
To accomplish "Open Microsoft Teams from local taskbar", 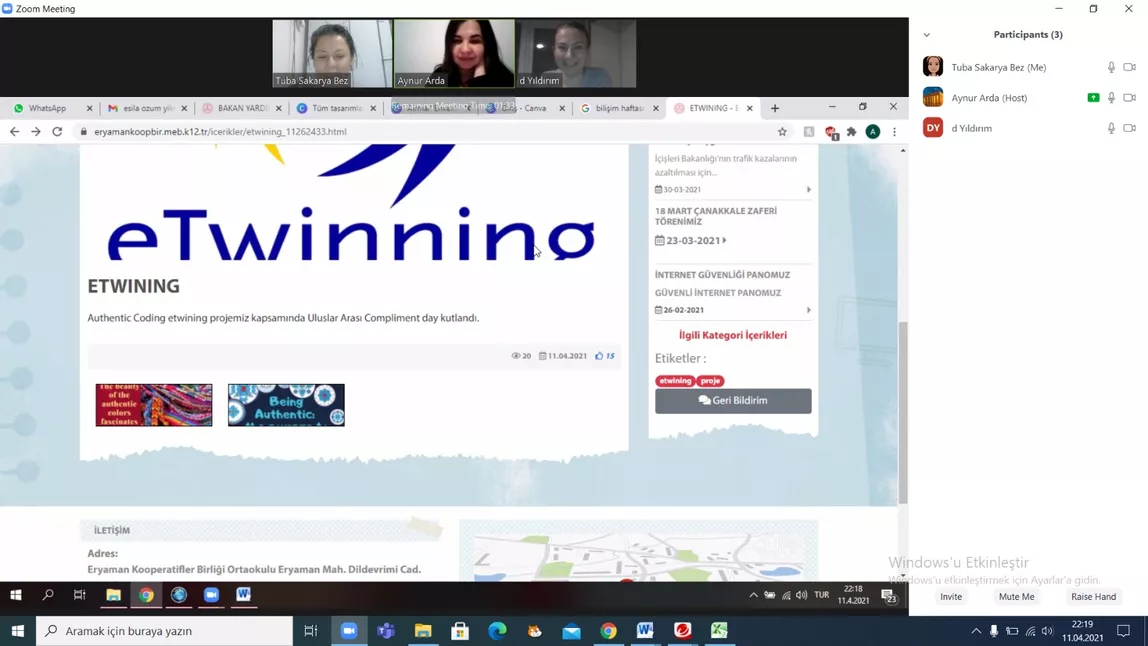I will pyautogui.click(x=386, y=631).
